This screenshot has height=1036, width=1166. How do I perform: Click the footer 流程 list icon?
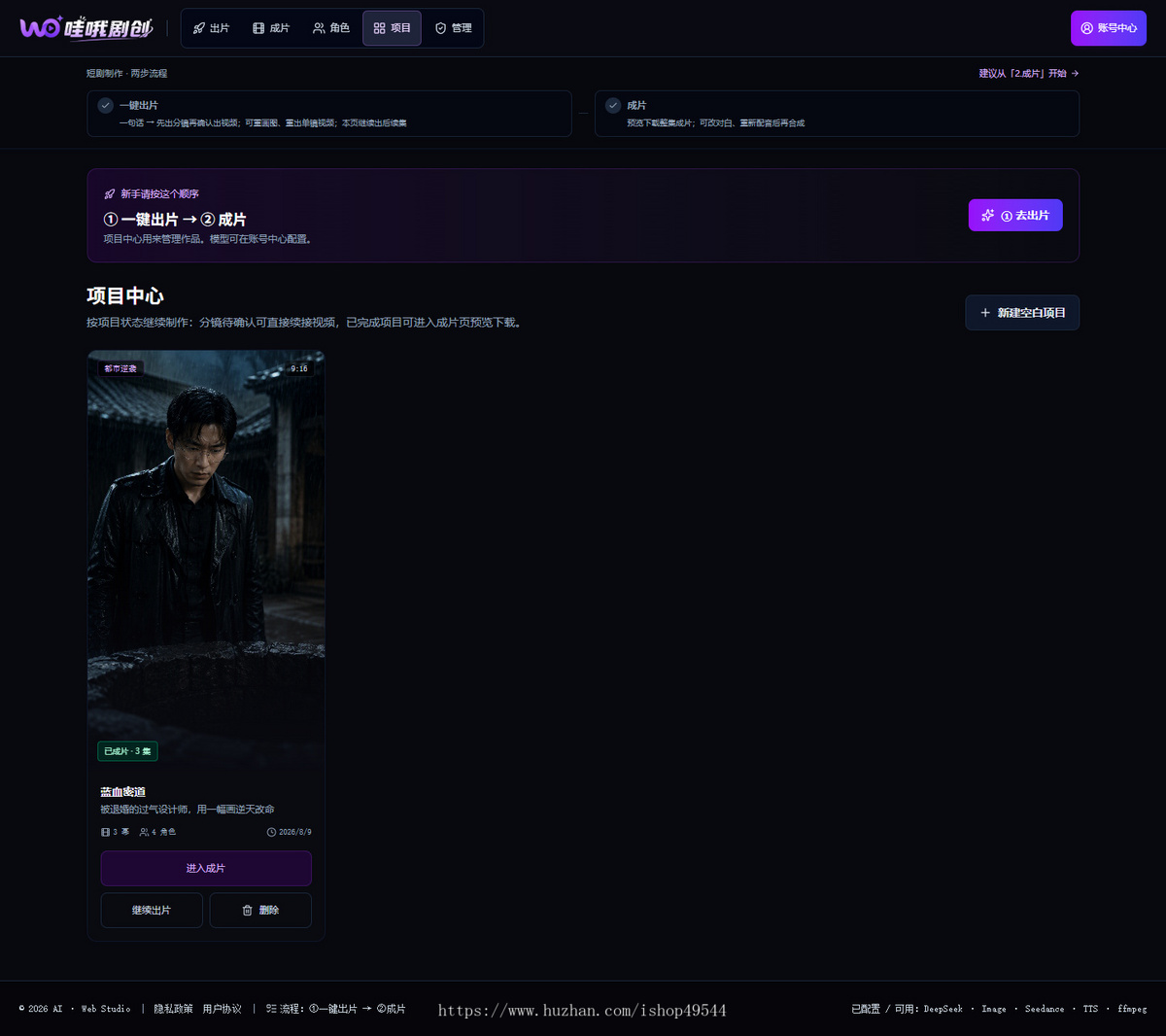tap(271, 1009)
